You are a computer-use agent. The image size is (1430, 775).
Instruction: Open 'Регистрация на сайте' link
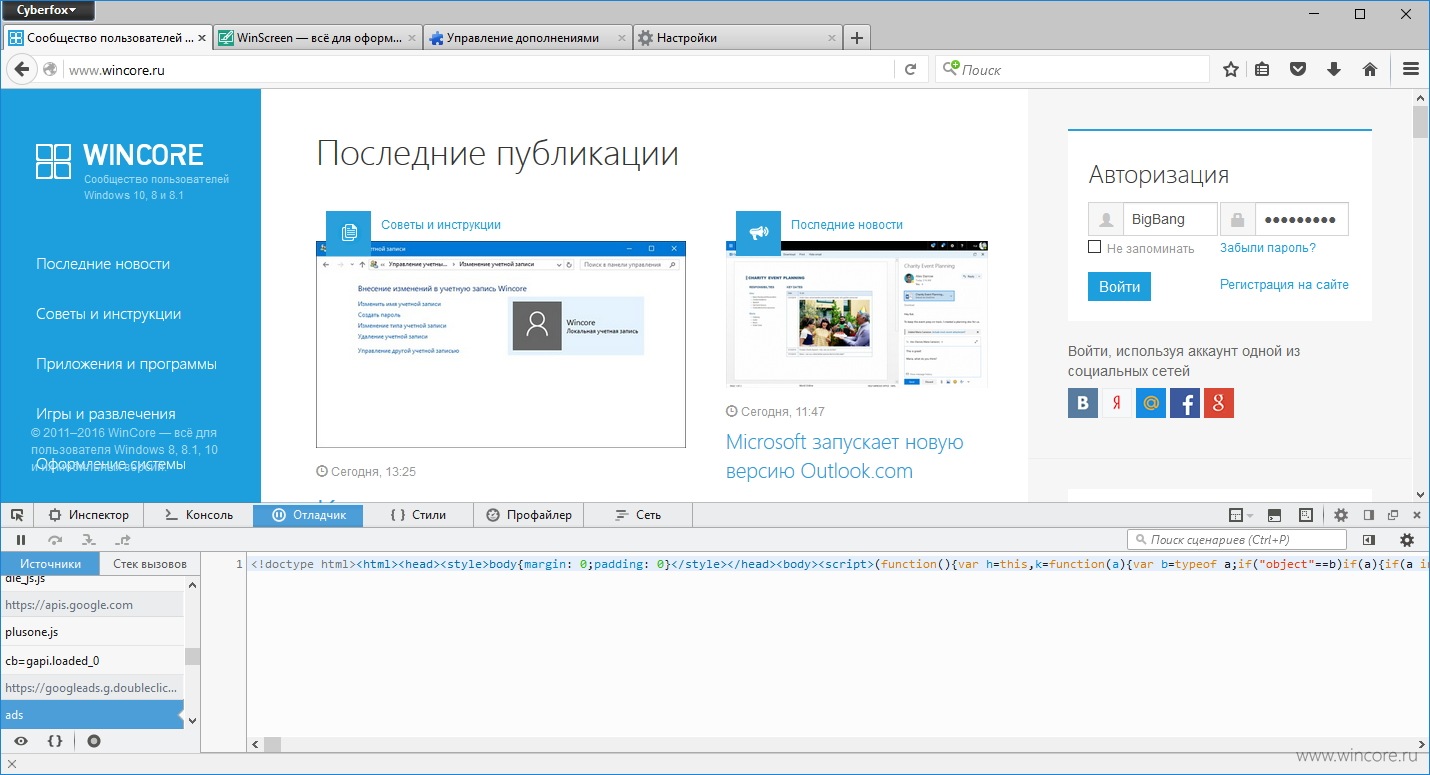tap(1284, 285)
